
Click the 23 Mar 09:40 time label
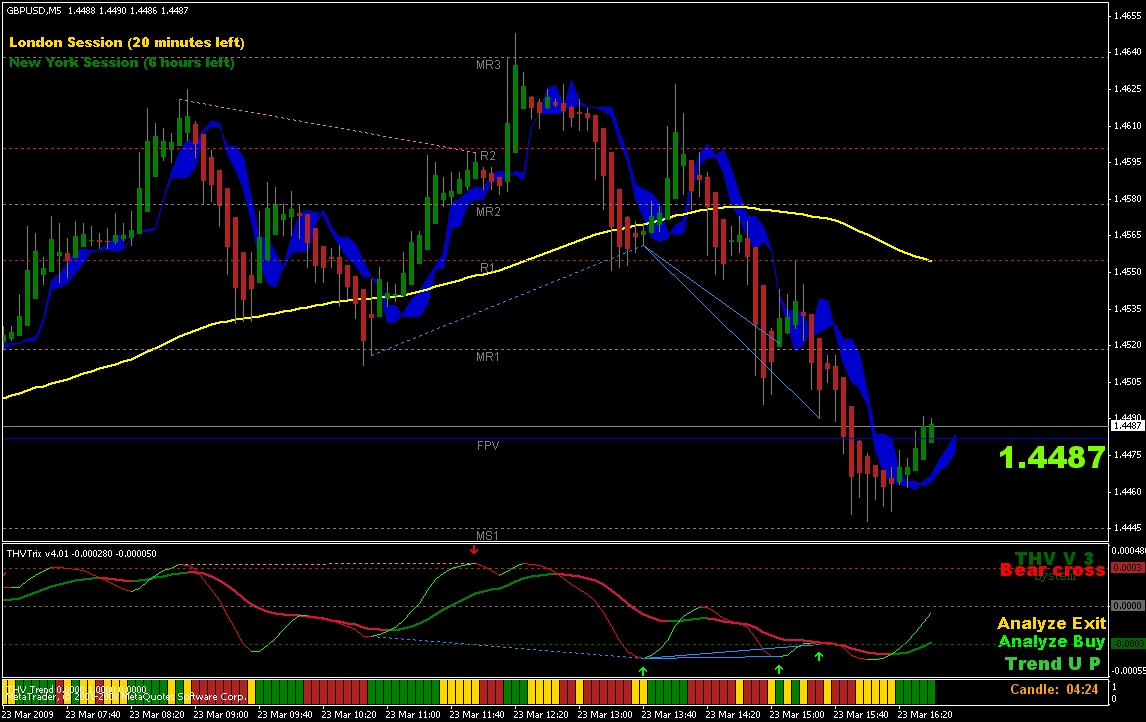(x=284, y=715)
